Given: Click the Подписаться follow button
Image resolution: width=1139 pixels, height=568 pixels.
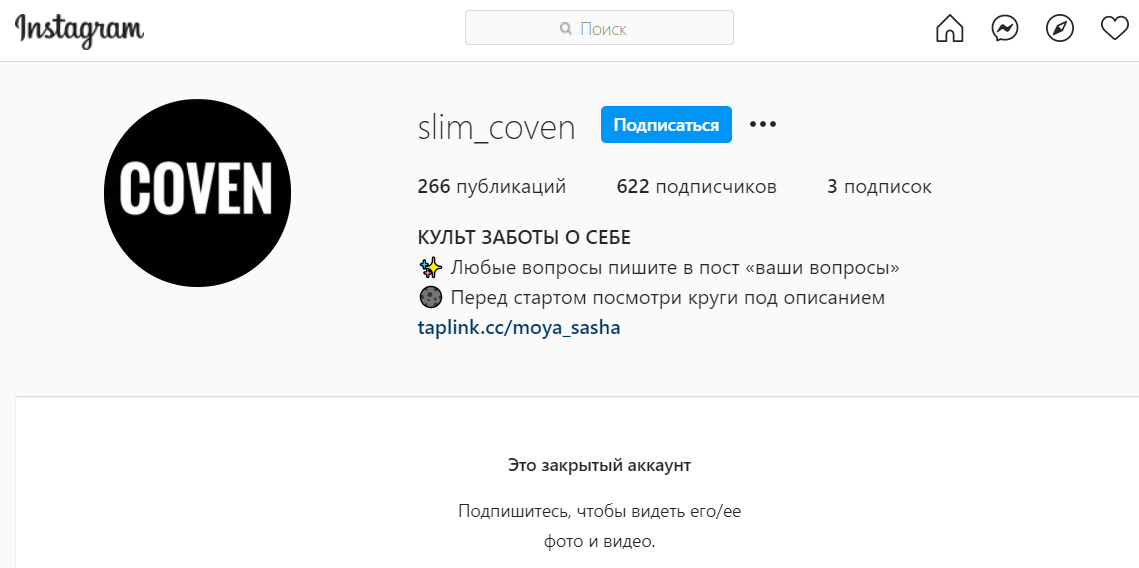Looking at the screenshot, I should click(x=666, y=125).
